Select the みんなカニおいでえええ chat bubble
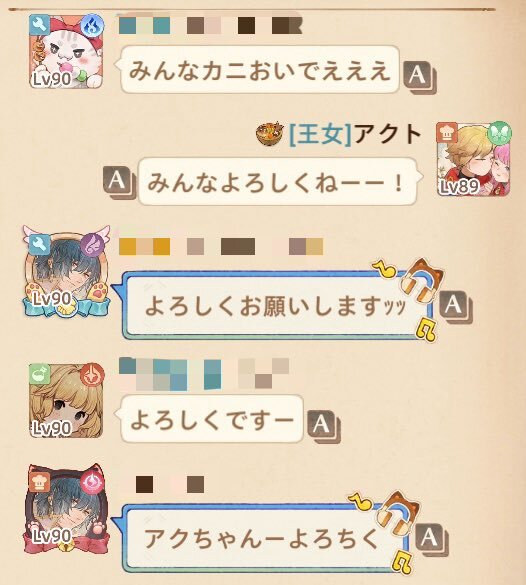This screenshot has width=526, height=585. point(259,69)
